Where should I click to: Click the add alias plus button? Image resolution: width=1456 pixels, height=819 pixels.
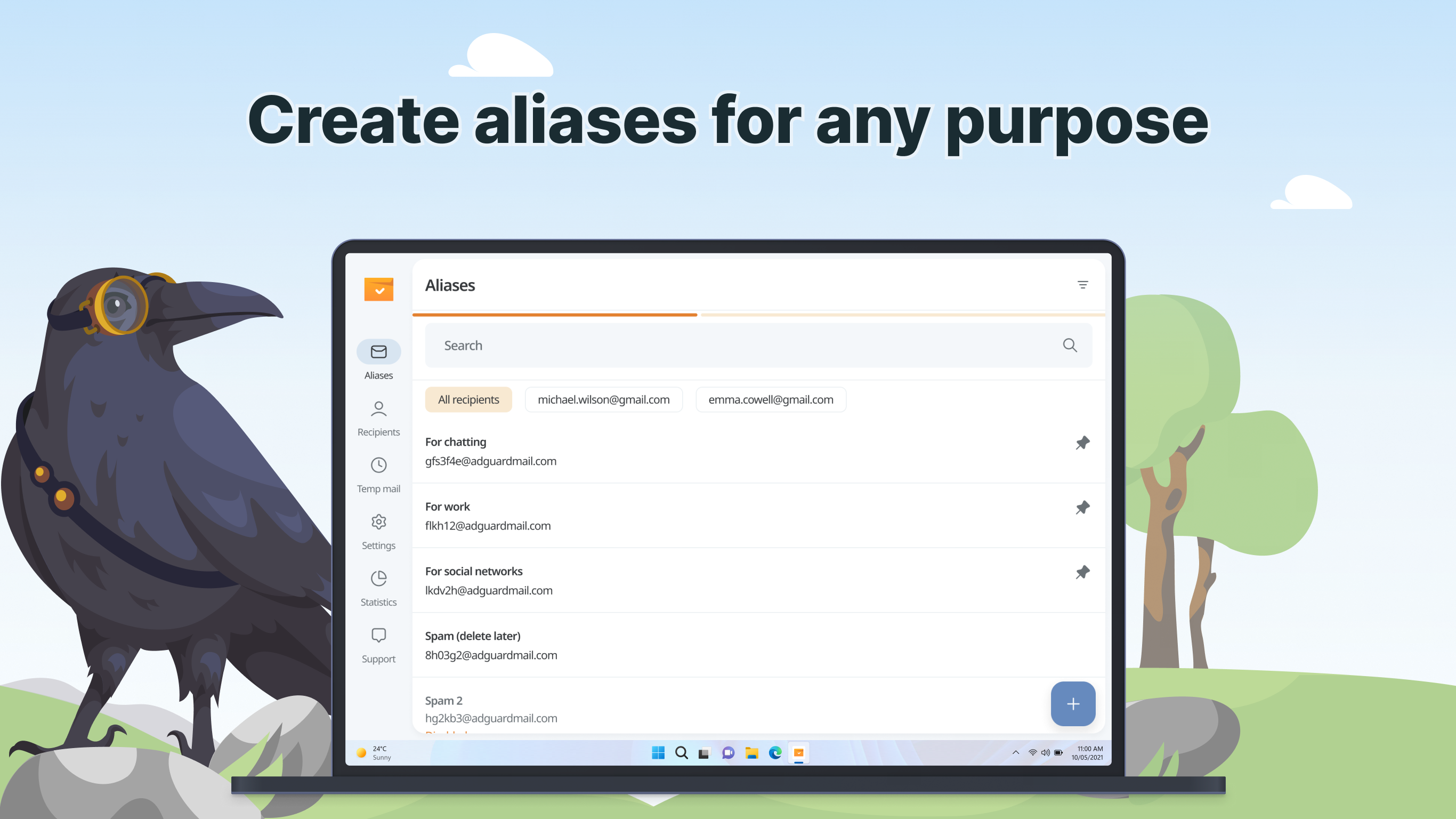click(x=1072, y=703)
